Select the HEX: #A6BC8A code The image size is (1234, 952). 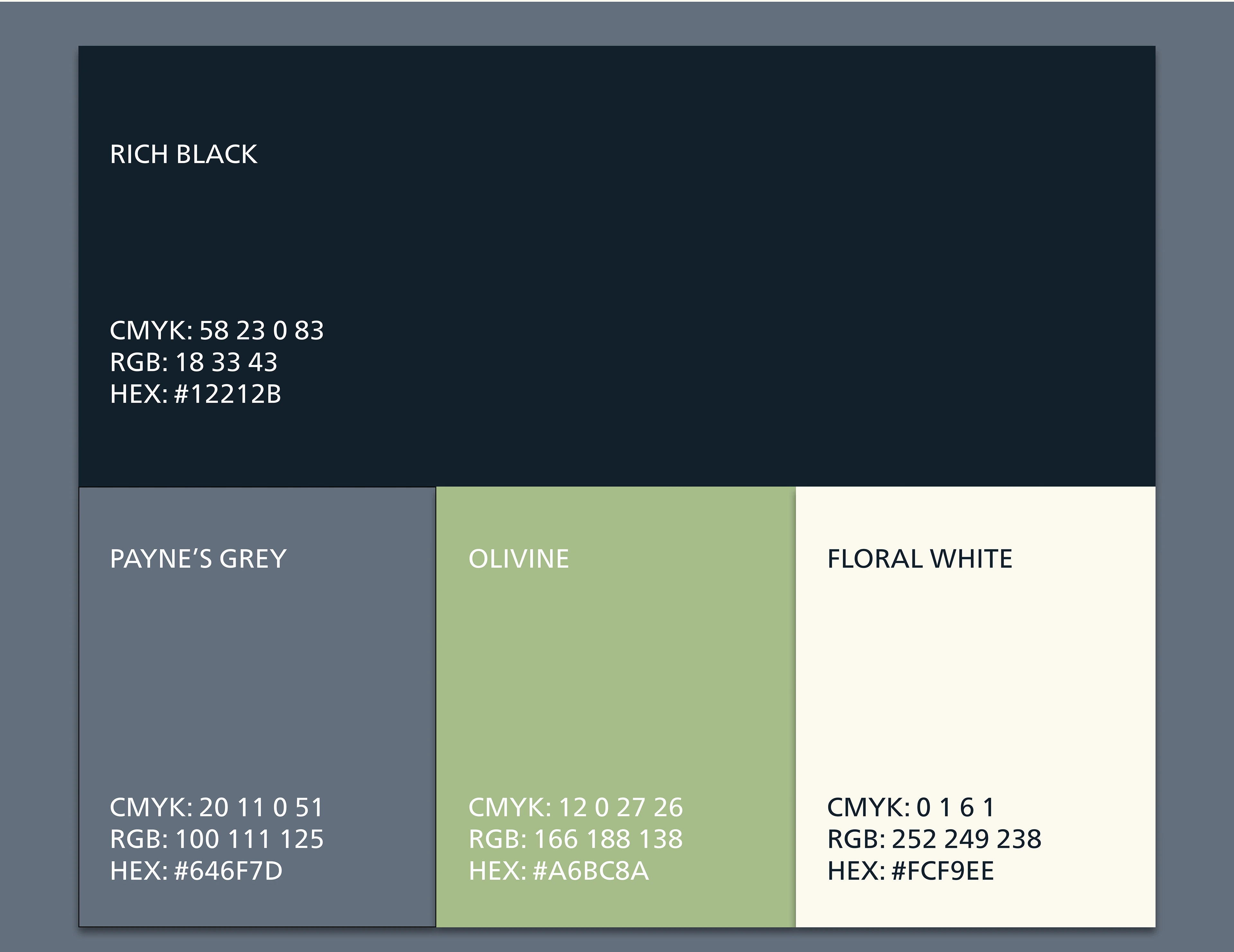pyautogui.click(x=558, y=871)
